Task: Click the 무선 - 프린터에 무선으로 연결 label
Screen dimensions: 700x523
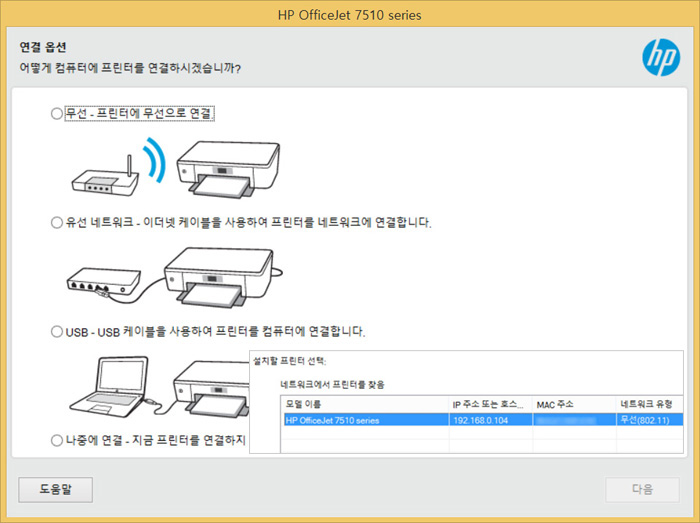Action: tap(140, 113)
